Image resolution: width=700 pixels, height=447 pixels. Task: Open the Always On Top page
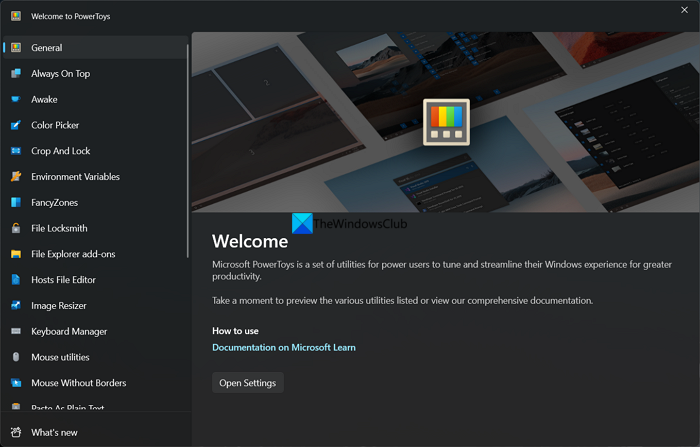[95, 73]
